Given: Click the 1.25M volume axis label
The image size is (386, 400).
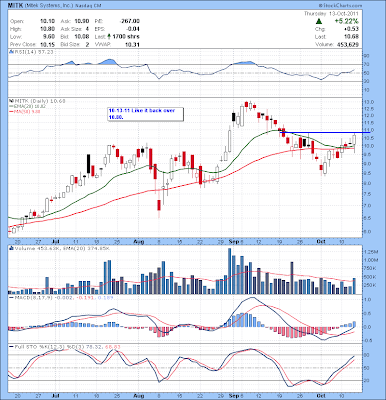Looking at the screenshot, I should click(x=372, y=251).
